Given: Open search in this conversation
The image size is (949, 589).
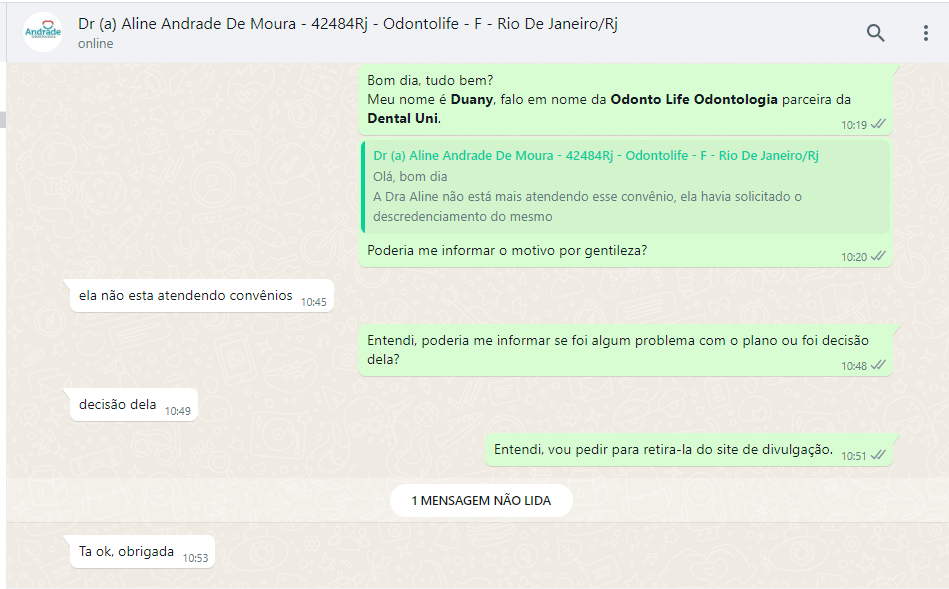Looking at the screenshot, I should tap(875, 33).
